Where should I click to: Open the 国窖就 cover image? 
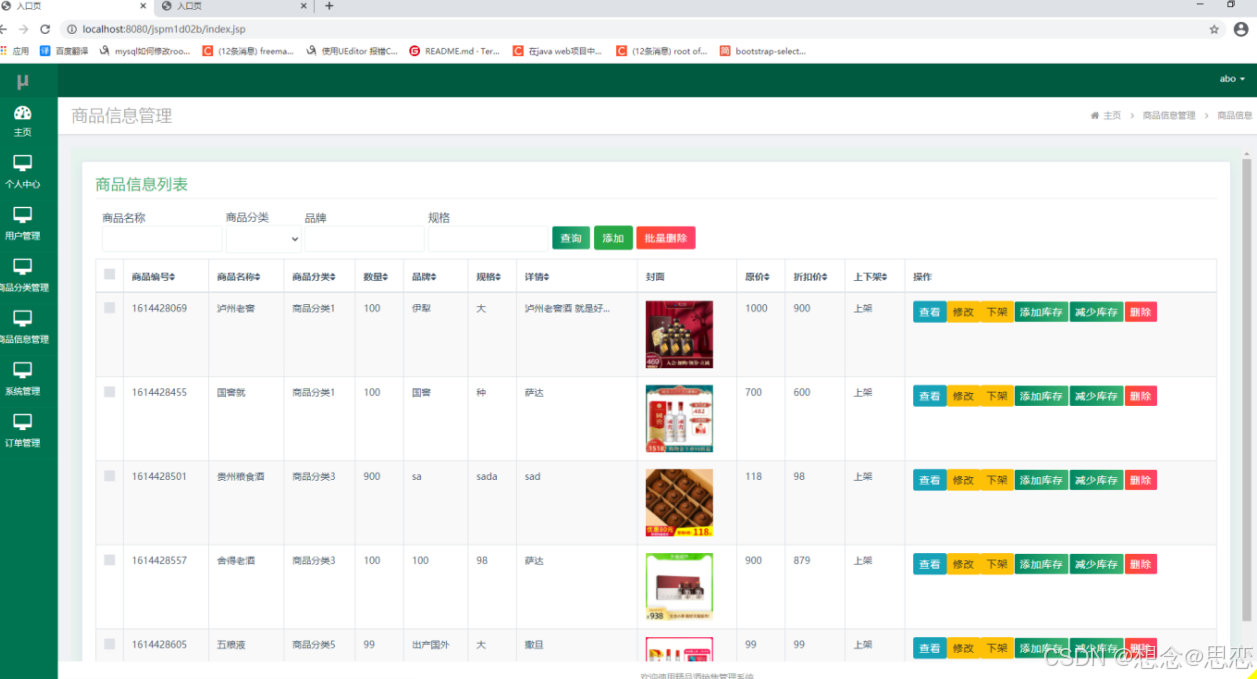pos(679,419)
